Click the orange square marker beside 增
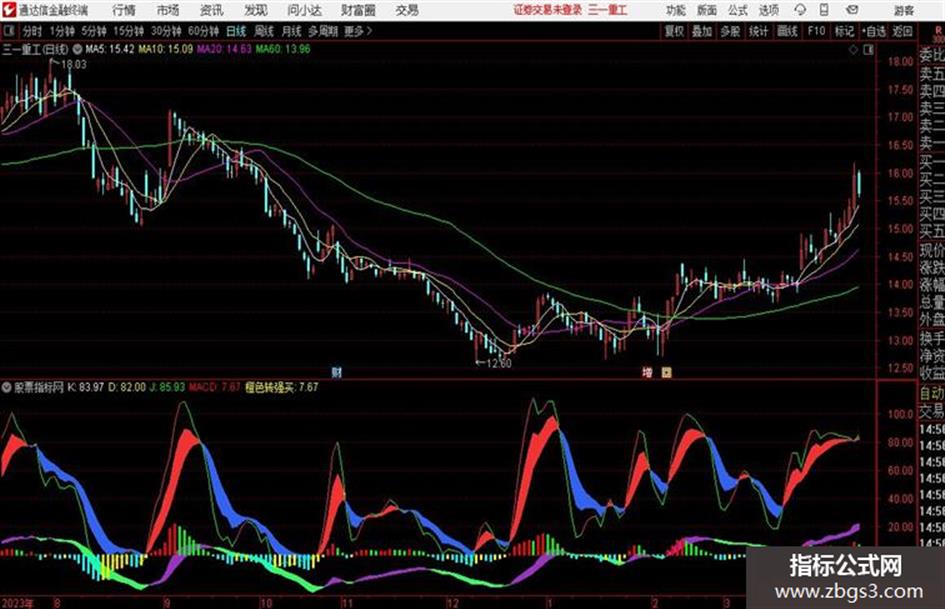Image resolution: width=945 pixels, height=609 pixels. tap(666, 373)
